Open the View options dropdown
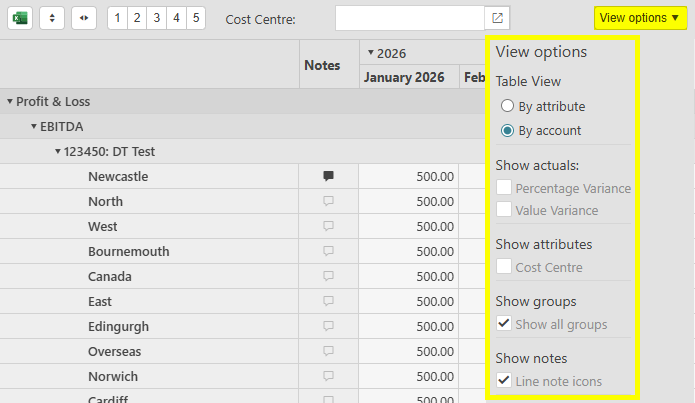The image size is (695, 403). point(639,18)
